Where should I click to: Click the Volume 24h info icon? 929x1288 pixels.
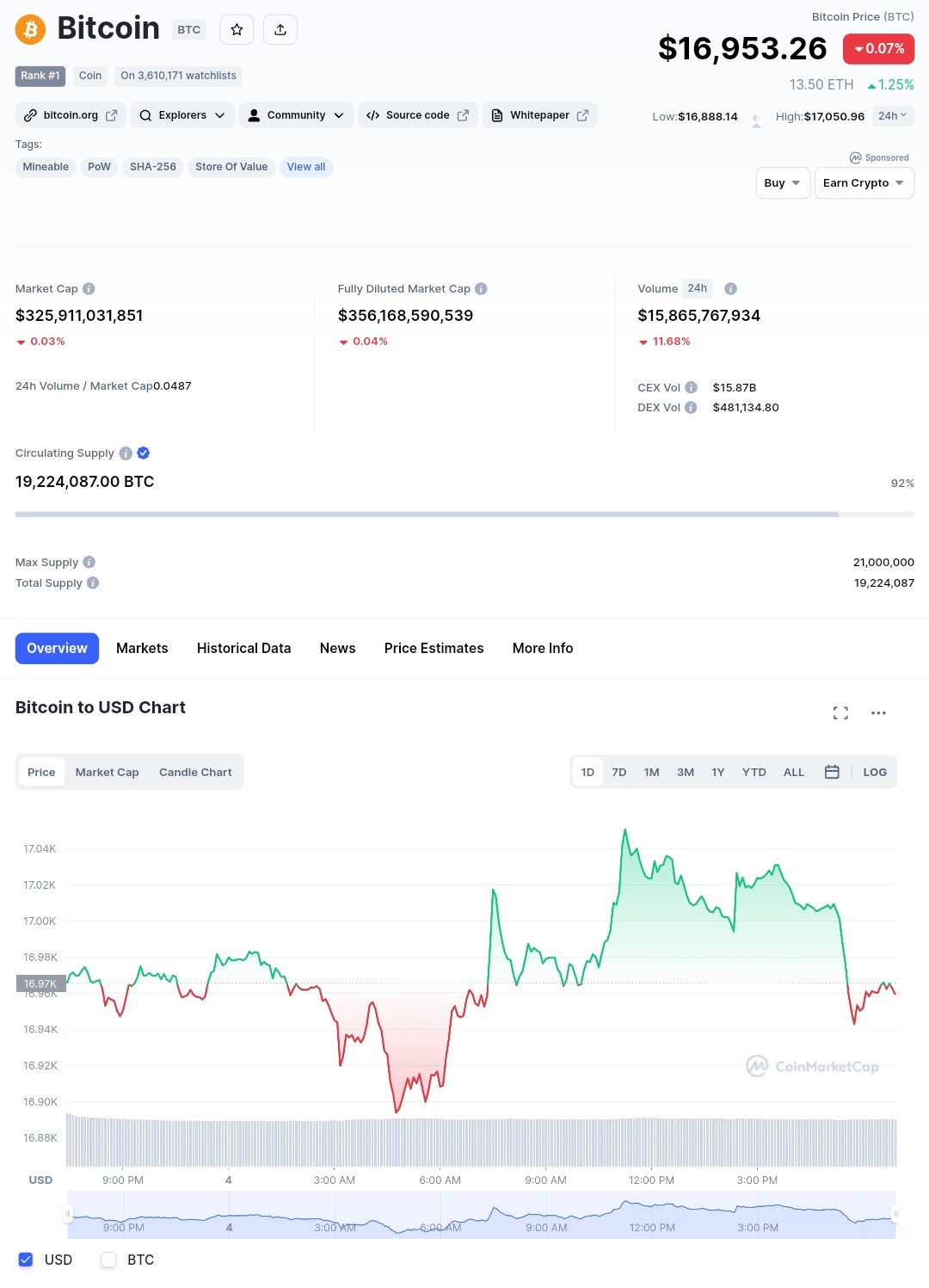tap(730, 289)
